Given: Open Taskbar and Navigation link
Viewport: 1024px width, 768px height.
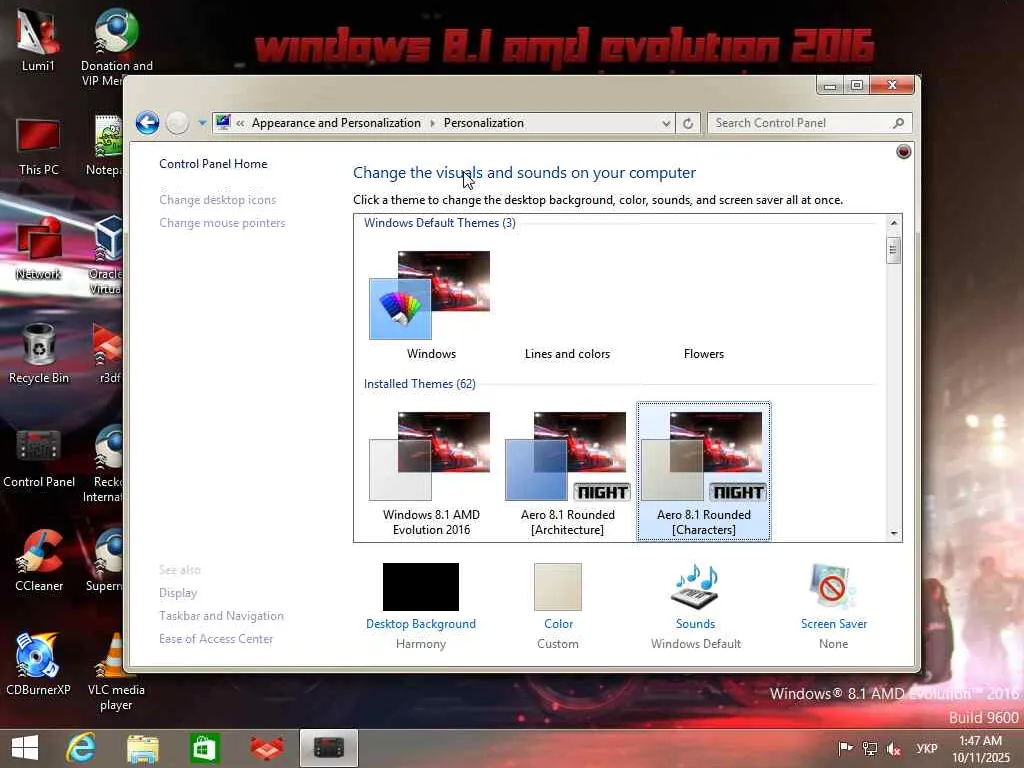Looking at the screenshot, I should point(221,616).
